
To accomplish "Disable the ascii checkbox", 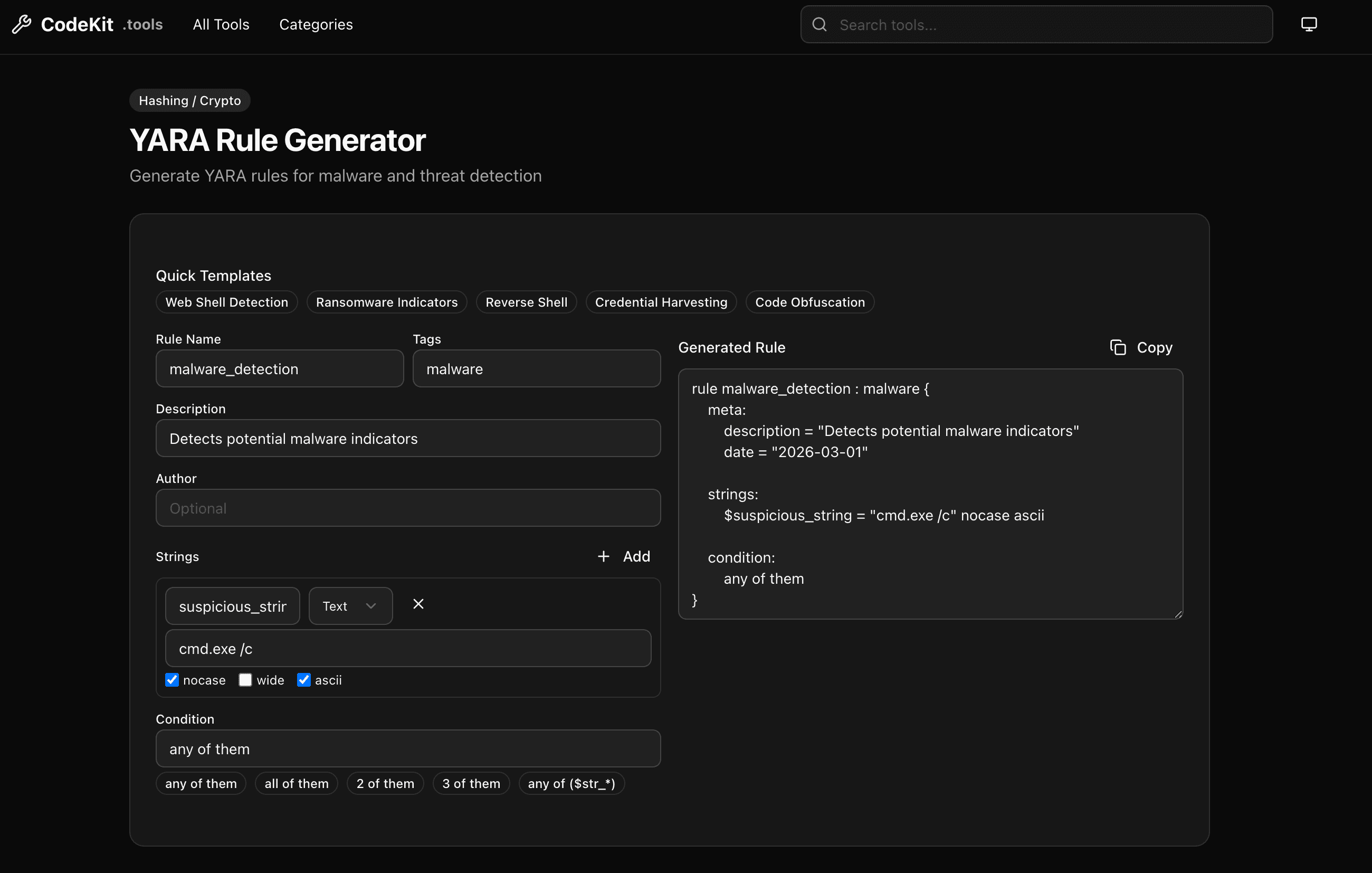I will tap(303, 679).
